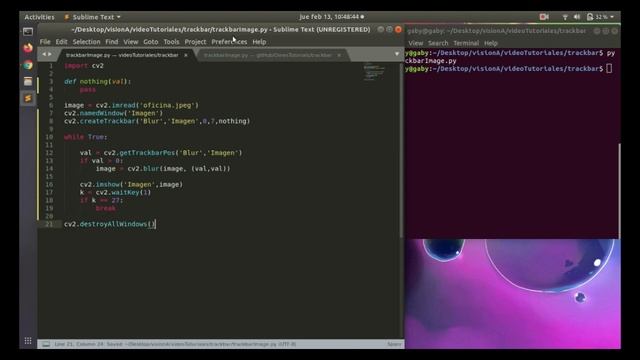This screenshot has height=360, width=640.
Task: Open the Terminal menu in terminal window
Action: [x=466, y=43]
